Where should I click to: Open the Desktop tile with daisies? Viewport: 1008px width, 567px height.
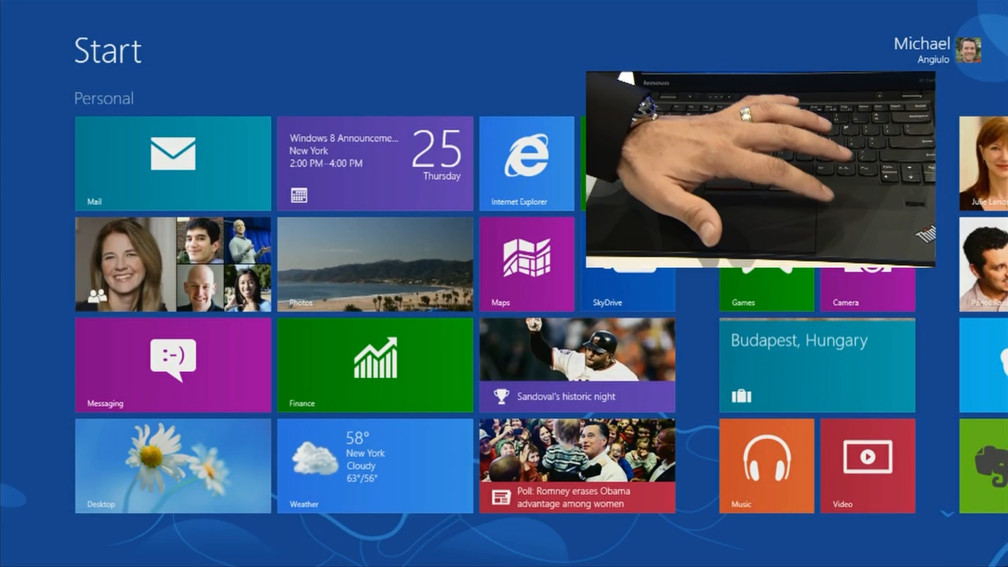(x=173, y=465)
